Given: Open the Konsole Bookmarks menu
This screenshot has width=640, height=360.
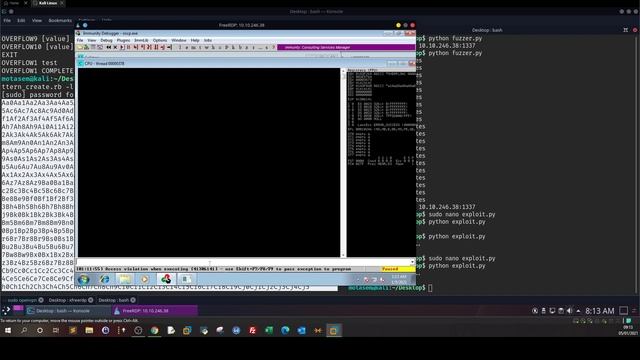Looking at the screenshot, I should pos(60,20).
